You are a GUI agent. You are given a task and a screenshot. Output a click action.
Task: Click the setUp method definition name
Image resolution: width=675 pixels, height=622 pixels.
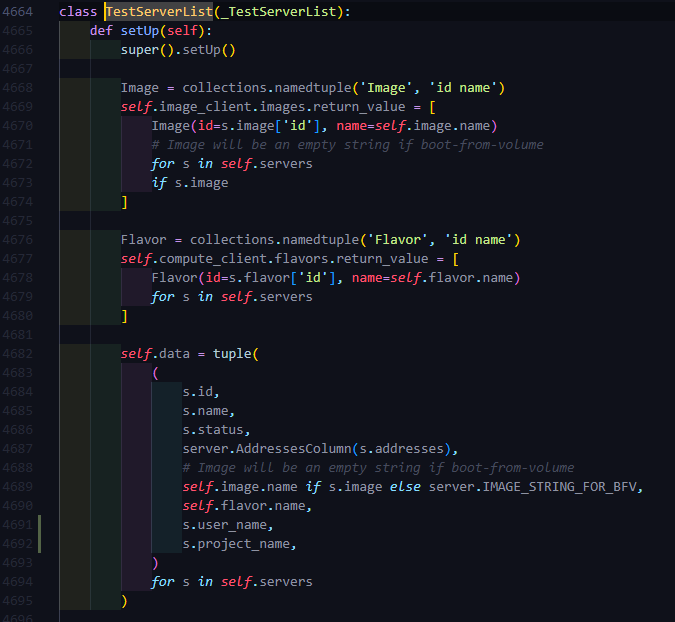coord(146,30)
